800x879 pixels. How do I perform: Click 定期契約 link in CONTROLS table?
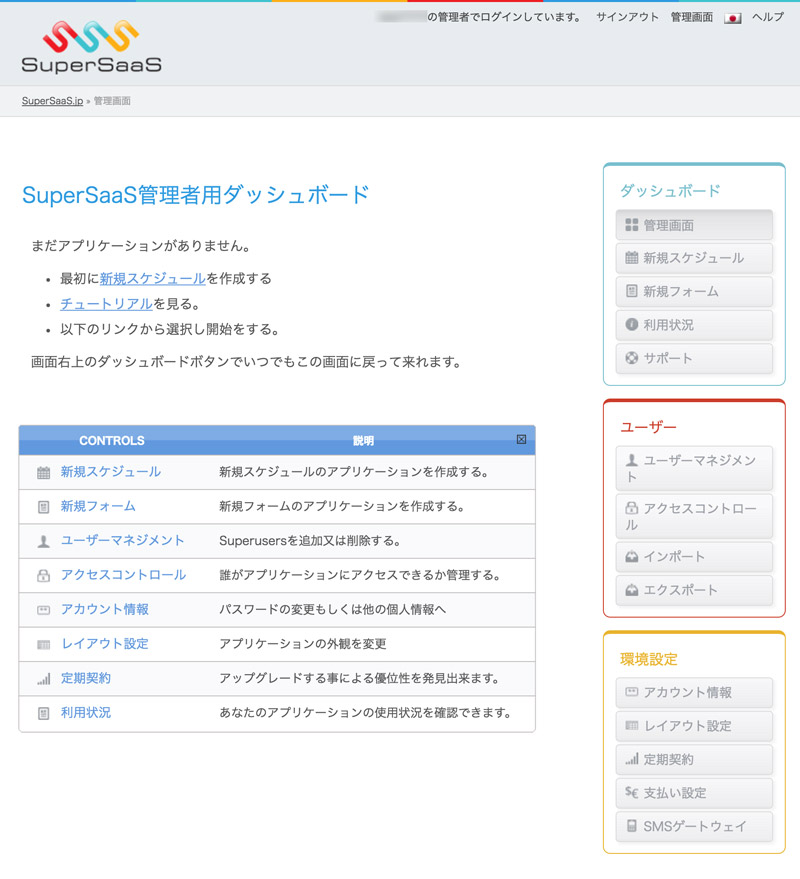(86, 678)
